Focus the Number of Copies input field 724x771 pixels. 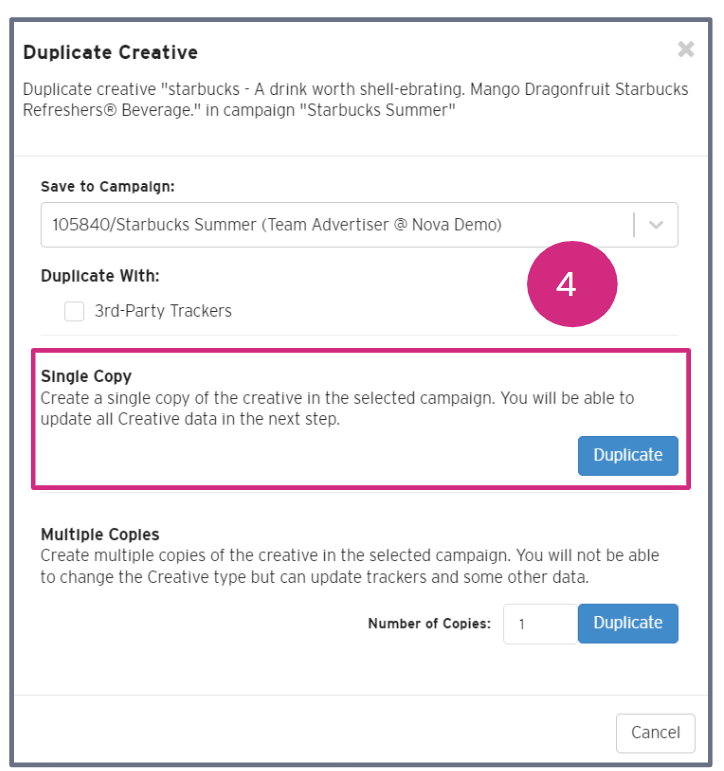tap(540, 623)
